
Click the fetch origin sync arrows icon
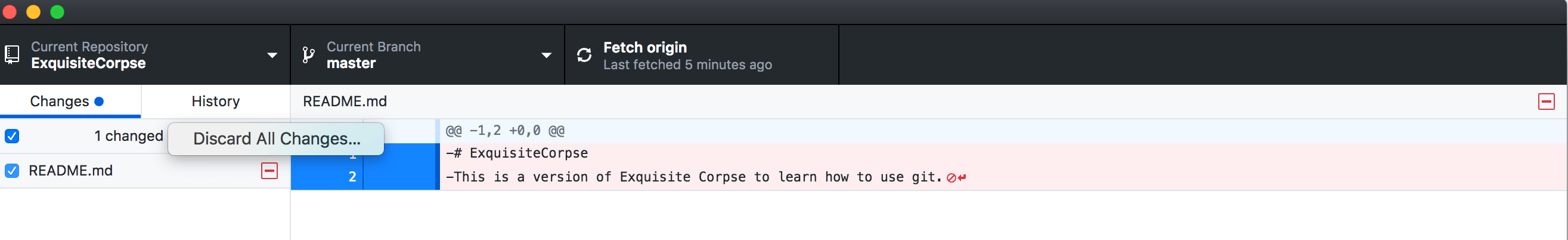[x=584, y=55]
